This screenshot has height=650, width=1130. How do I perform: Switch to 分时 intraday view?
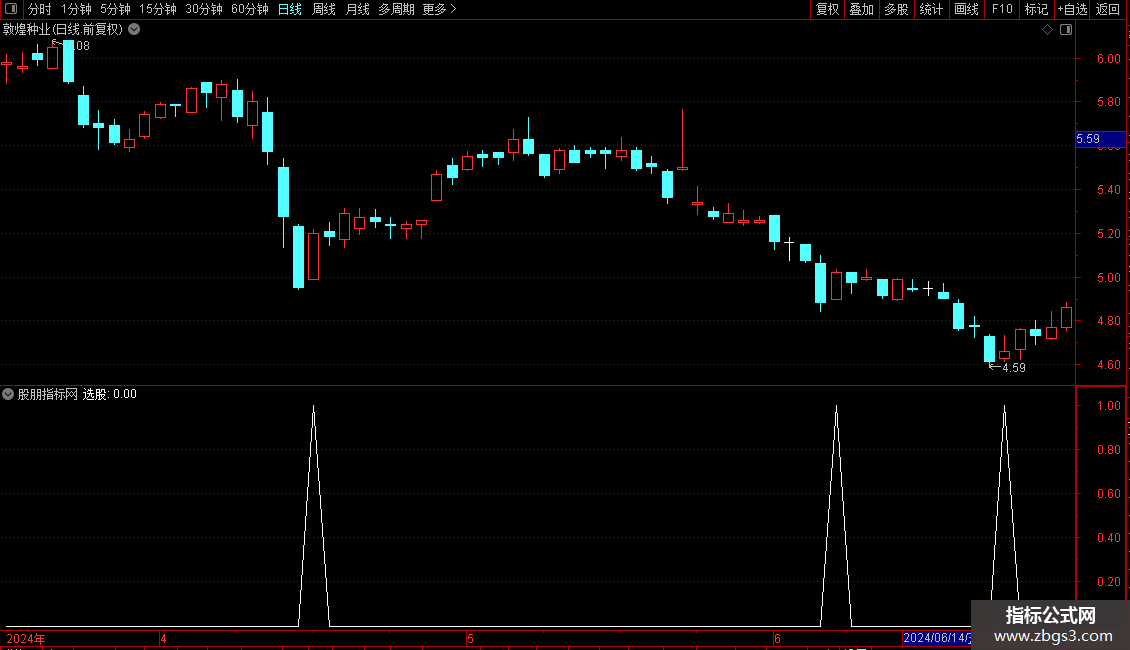coord(39,9)
